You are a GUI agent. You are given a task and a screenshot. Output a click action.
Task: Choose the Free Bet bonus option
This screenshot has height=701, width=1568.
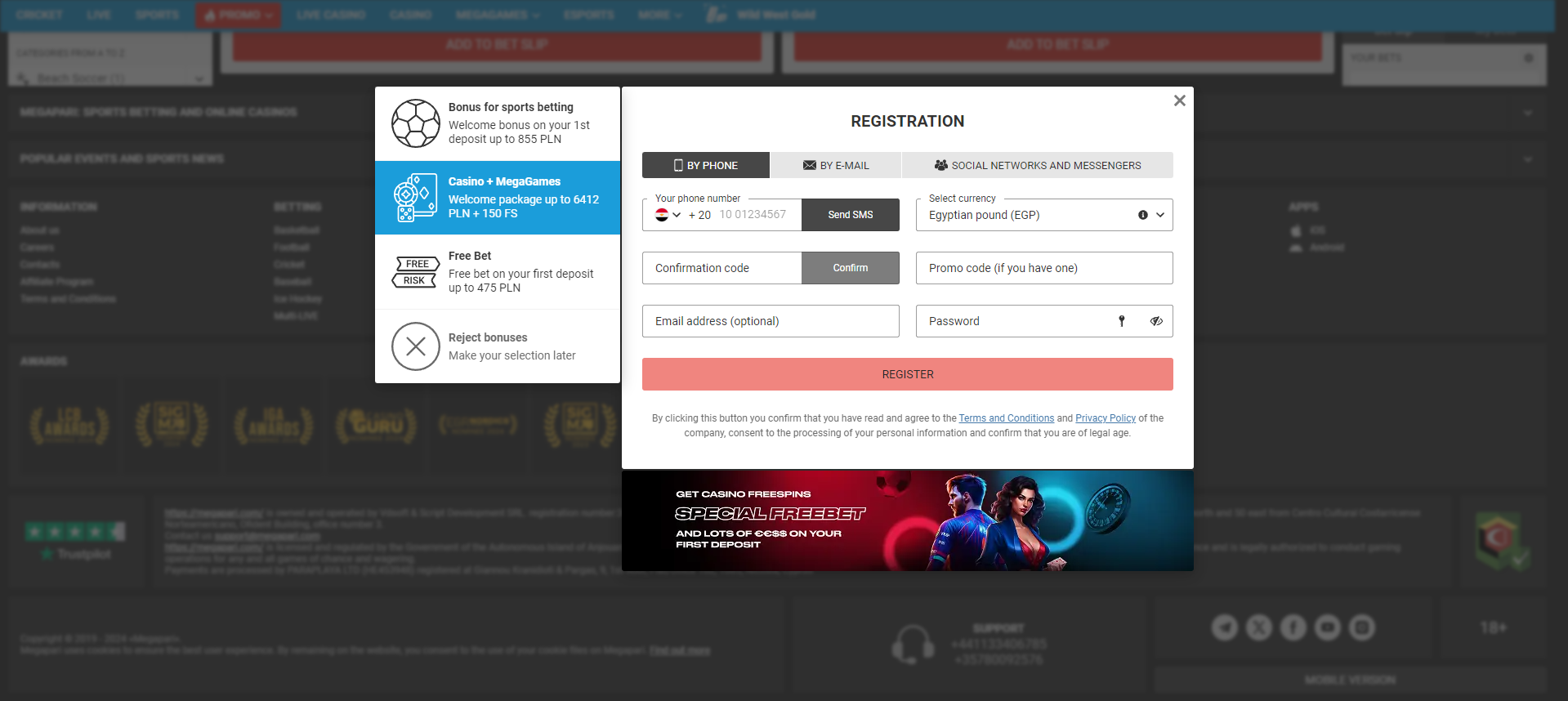pyautogui.click(x=498, y=271)
